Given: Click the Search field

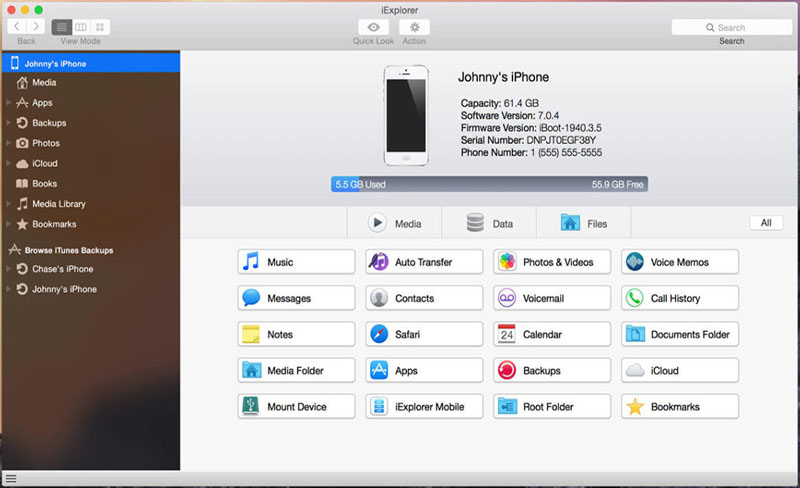Looking at the screenshot, I should pos(732,27).
